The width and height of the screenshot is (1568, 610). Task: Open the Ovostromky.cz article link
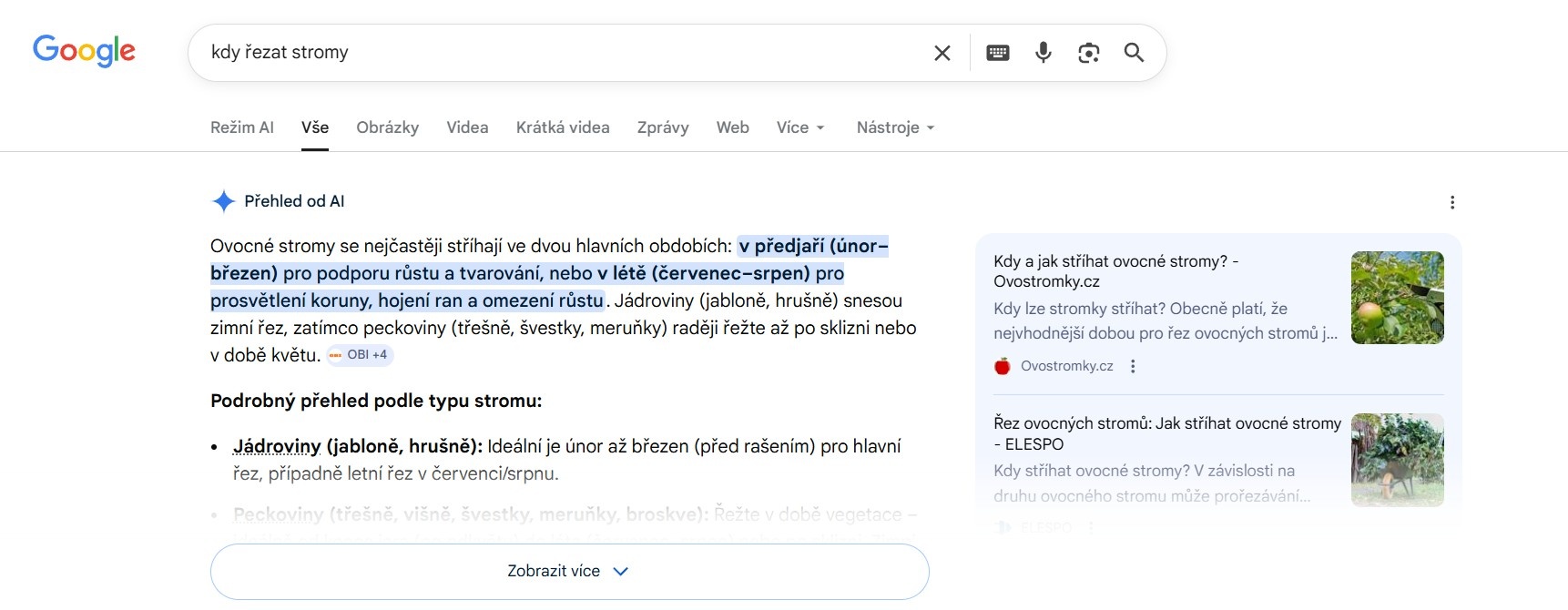(1115, 270)
